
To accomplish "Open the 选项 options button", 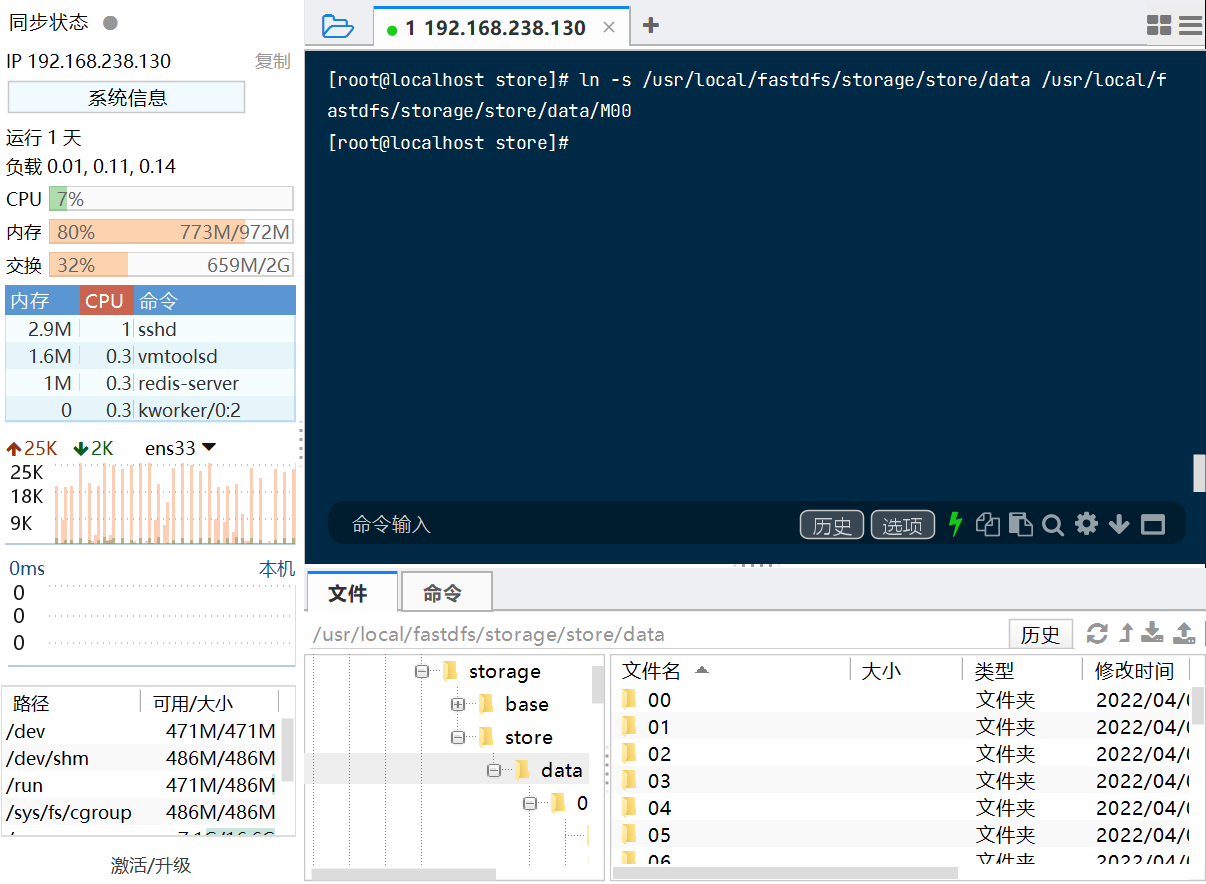I will [x=903, y=525].
